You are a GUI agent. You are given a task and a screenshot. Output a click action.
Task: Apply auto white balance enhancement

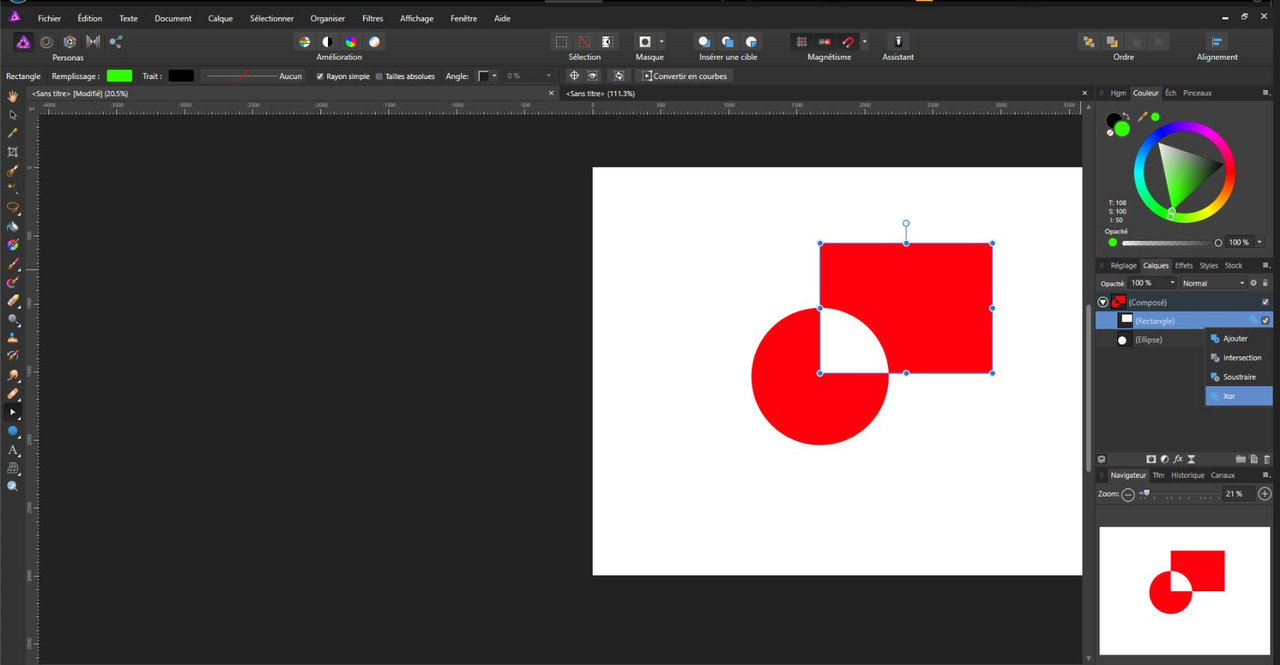(374, 42)
